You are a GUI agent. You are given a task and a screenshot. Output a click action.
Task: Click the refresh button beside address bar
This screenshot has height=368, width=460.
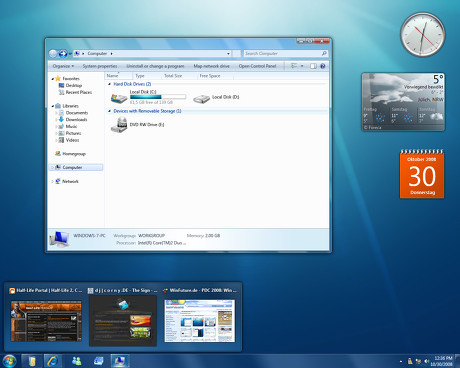tap(236, 53)
